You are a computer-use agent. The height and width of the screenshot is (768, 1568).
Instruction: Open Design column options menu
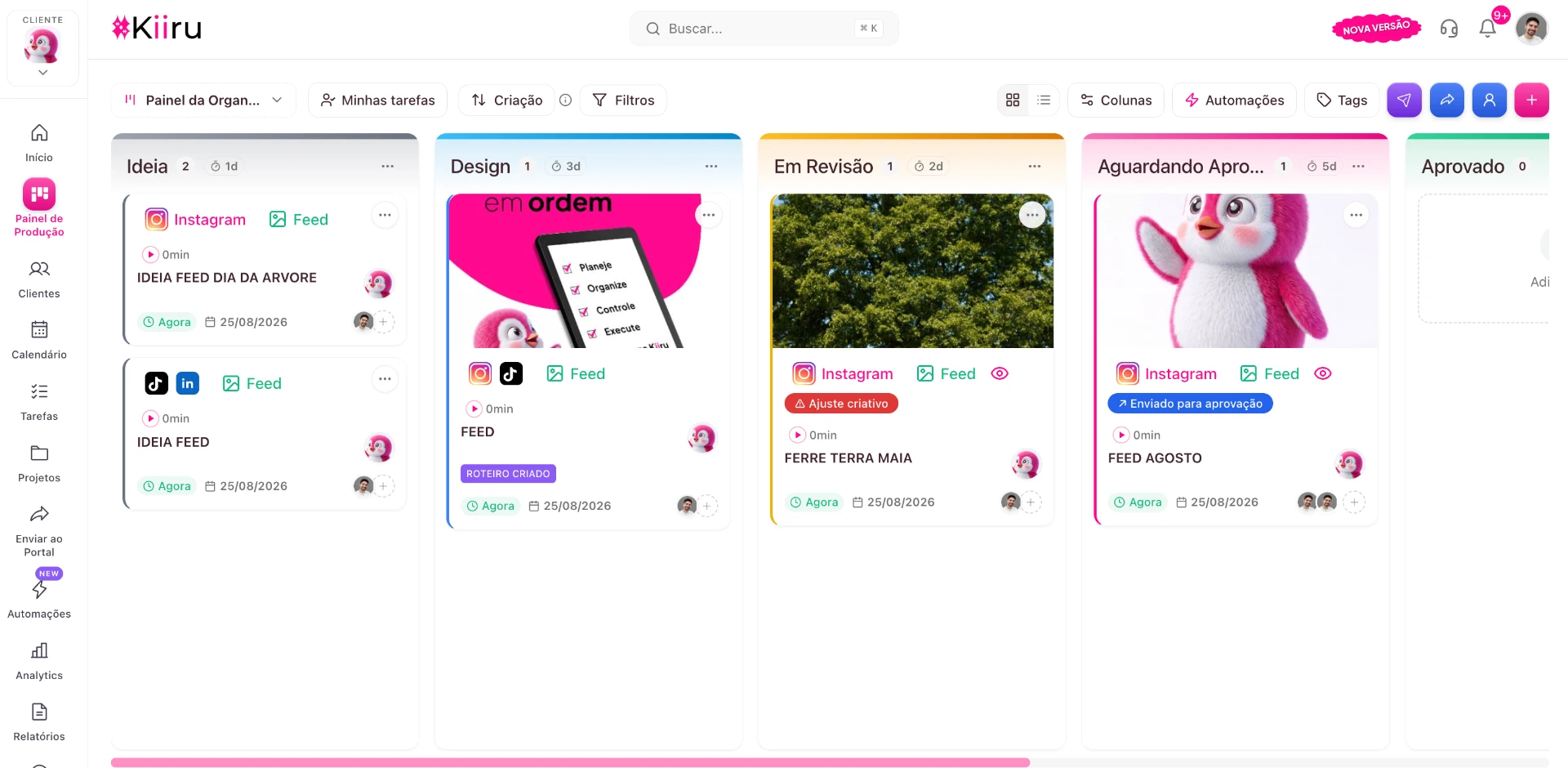(711, 166)
